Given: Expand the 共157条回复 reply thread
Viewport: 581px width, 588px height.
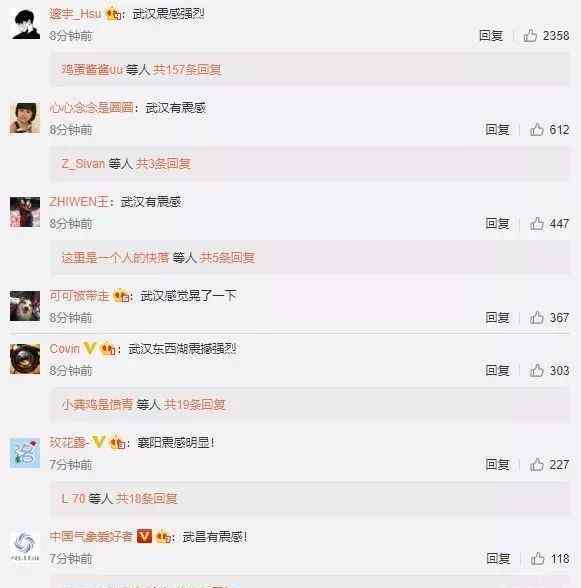Looking at the screenshot, I should tap(187, 70).
